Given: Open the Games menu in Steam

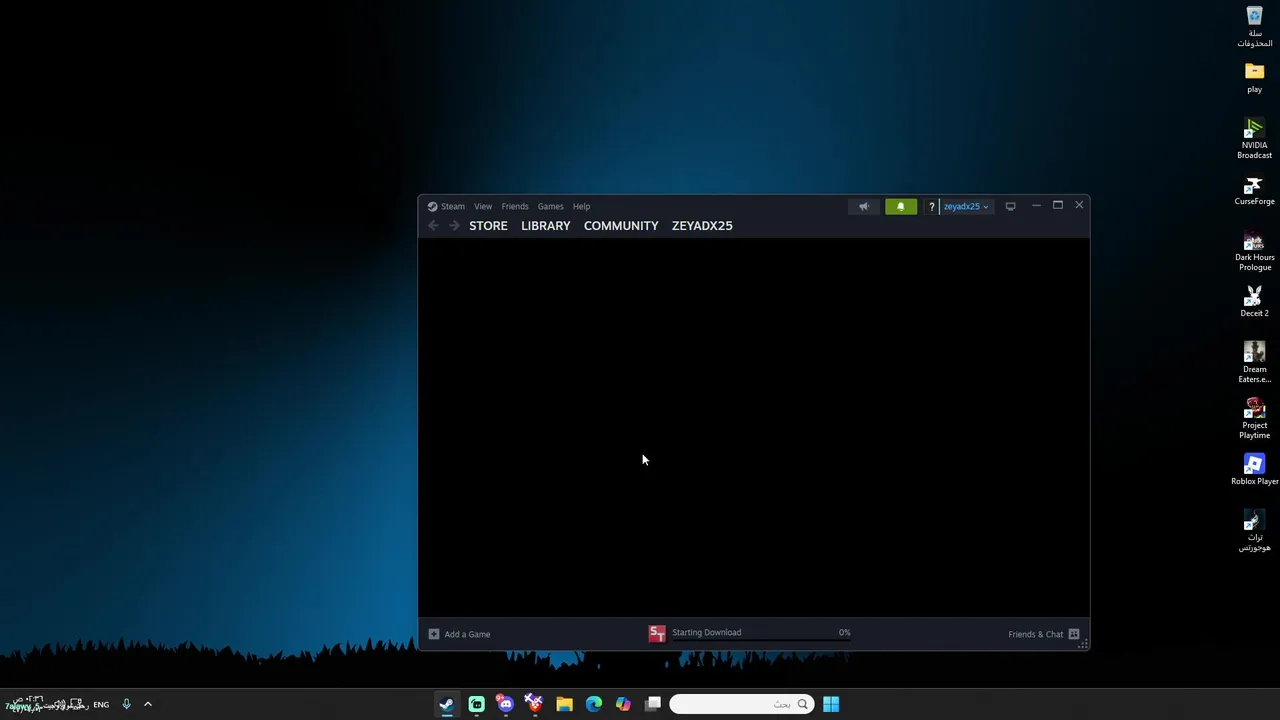Looking at the screenshot, I should (x=551, y=206).
